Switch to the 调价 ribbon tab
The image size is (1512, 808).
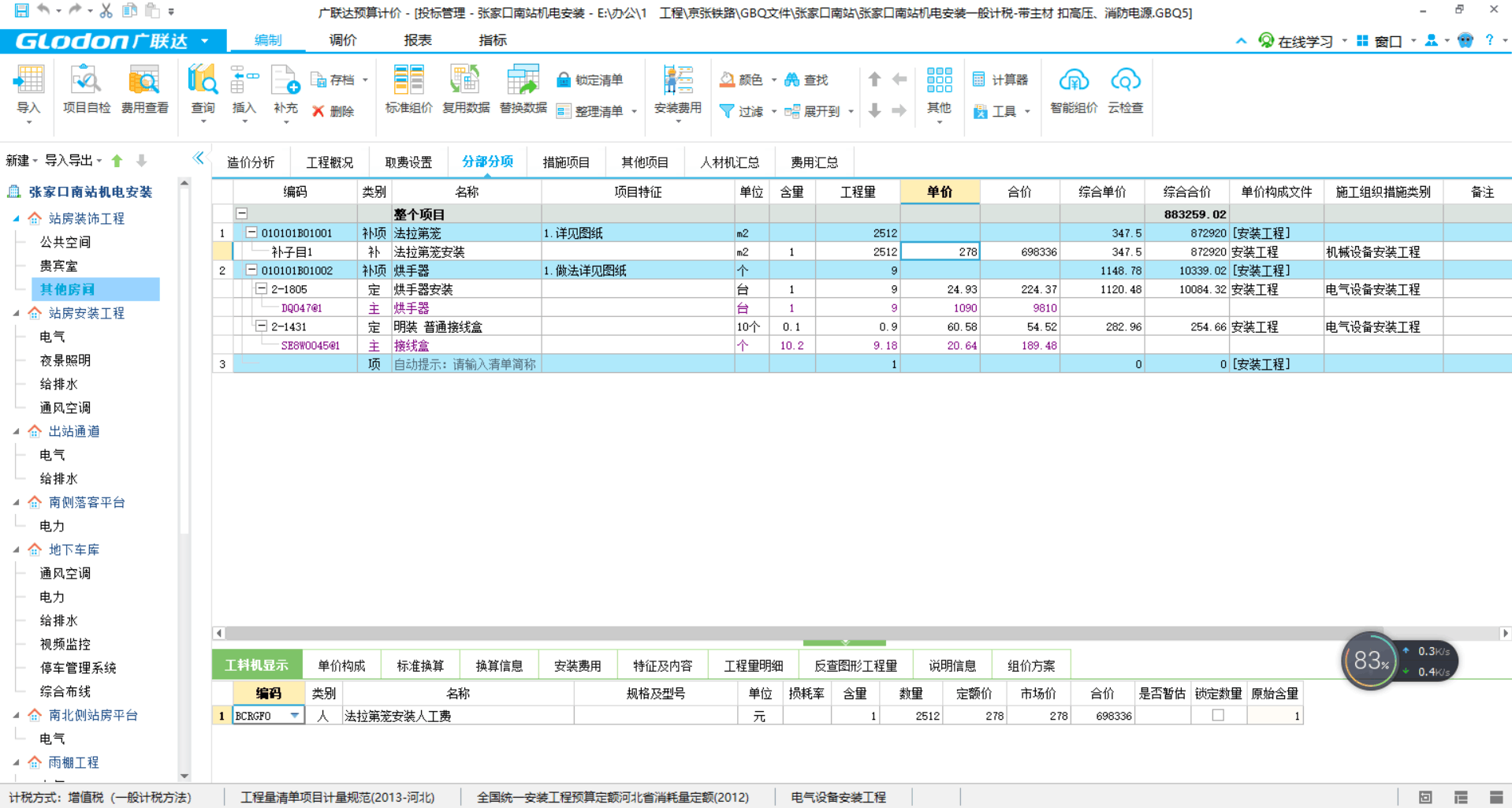pyautogui.click(x=343, y=40)
